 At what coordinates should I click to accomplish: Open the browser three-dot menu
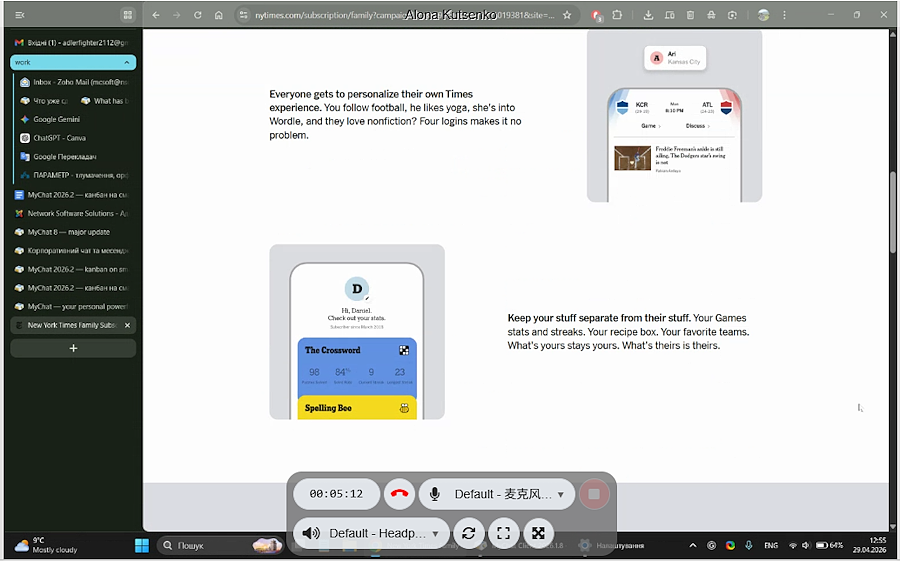pyautogui.click(x=784, y=15)
